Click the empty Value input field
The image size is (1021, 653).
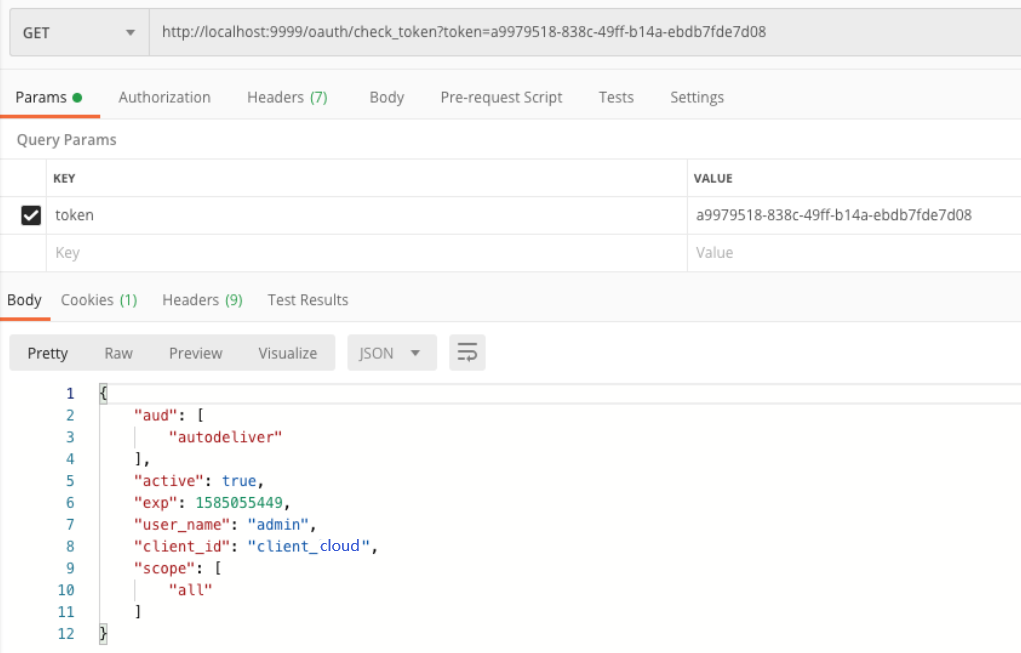(852, 253)
